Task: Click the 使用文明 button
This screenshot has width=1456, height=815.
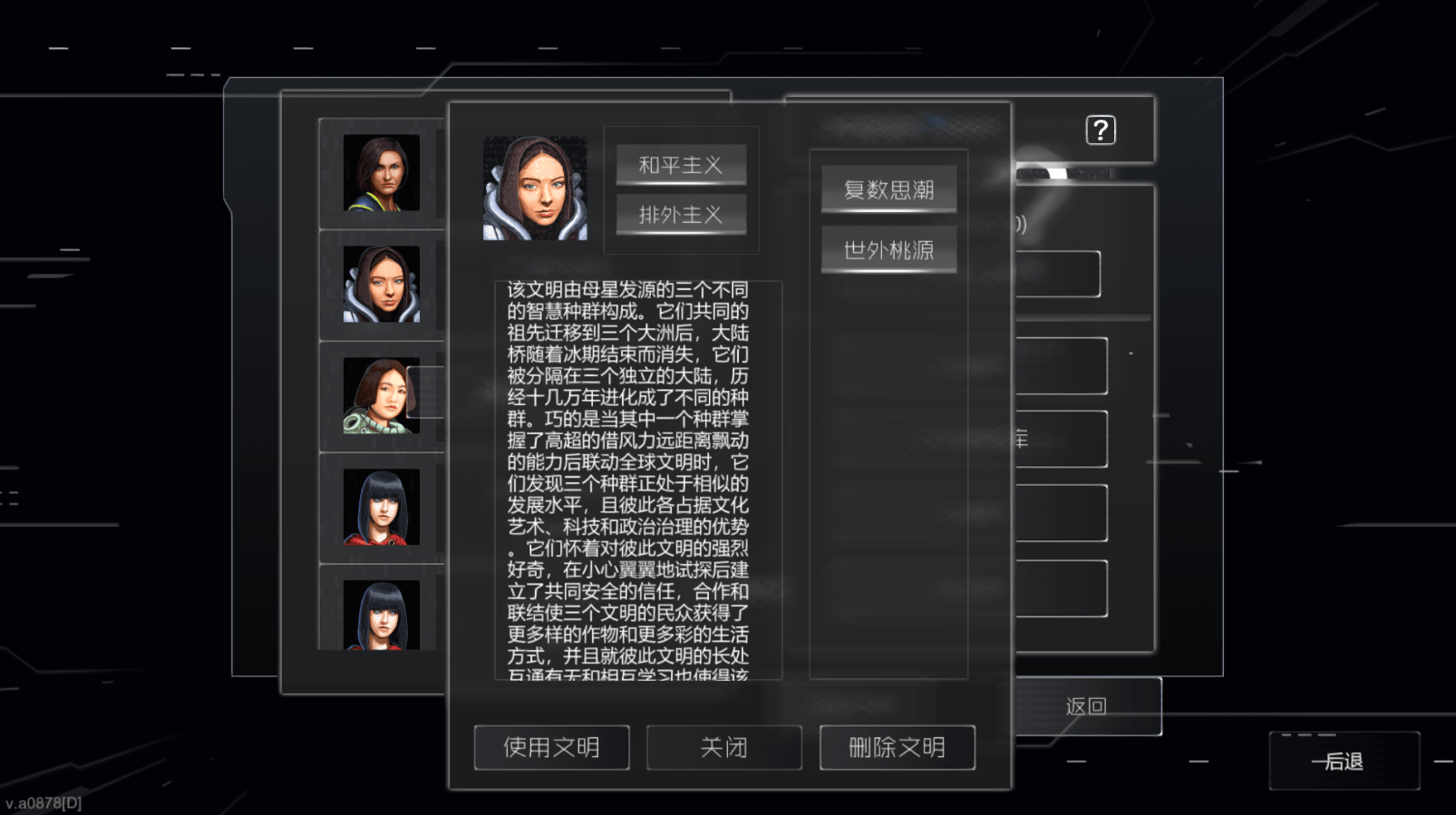Action: (552, 747)
